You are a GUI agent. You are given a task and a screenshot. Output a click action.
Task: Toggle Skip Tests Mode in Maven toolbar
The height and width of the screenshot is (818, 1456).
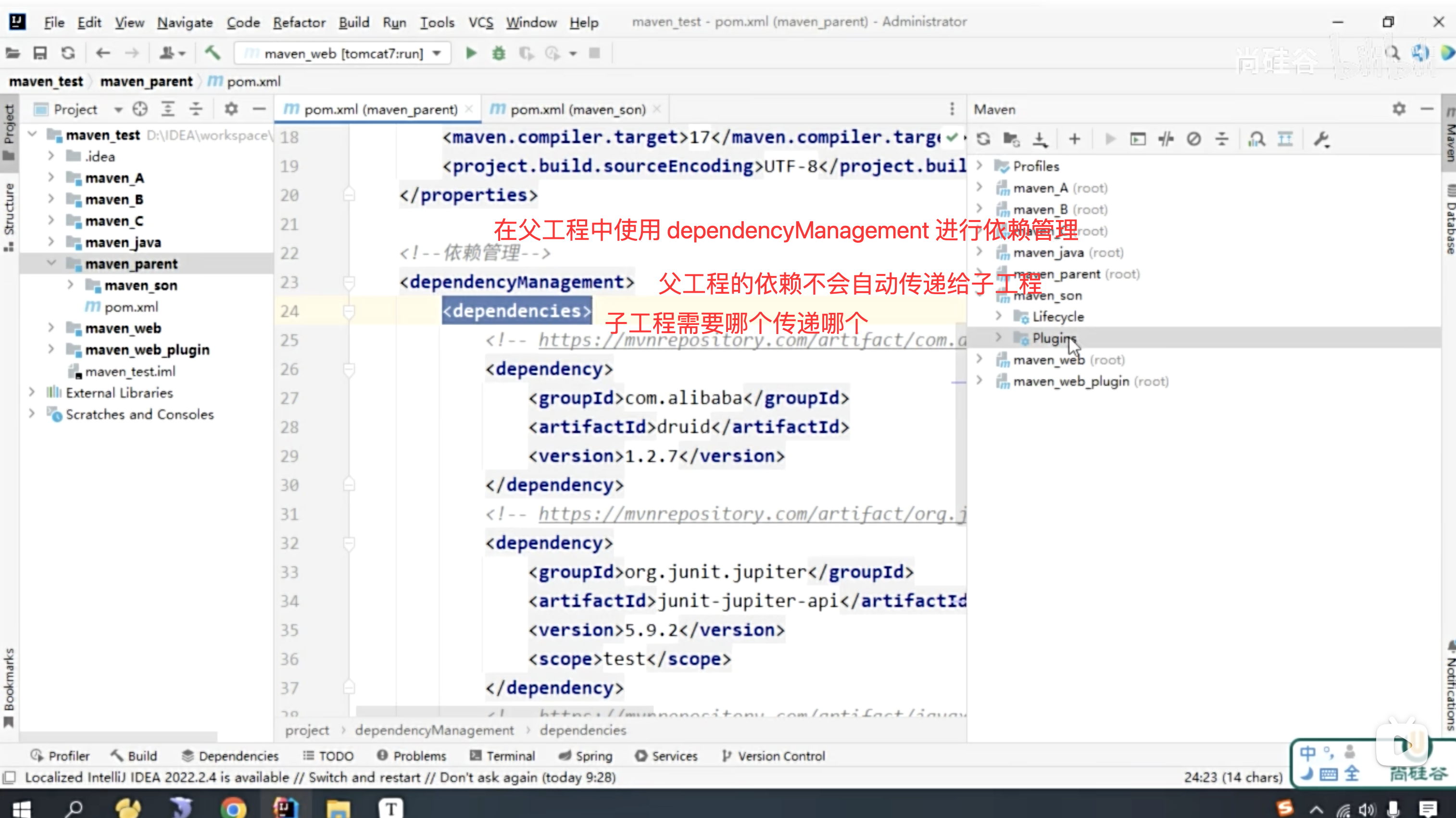click(1194, 139)
